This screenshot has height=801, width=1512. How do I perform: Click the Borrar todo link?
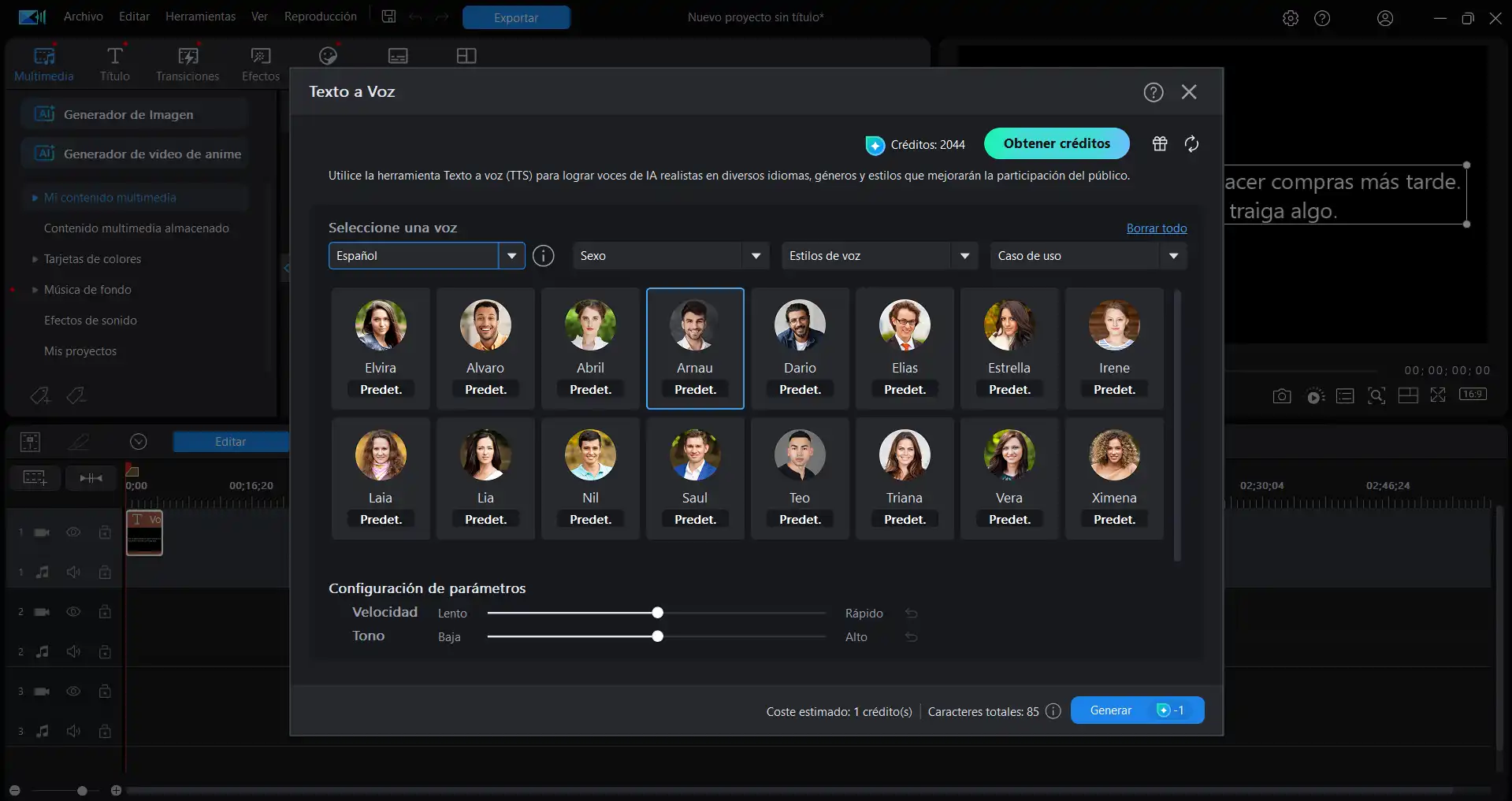pyautogui.click(x=1157, y=228)
